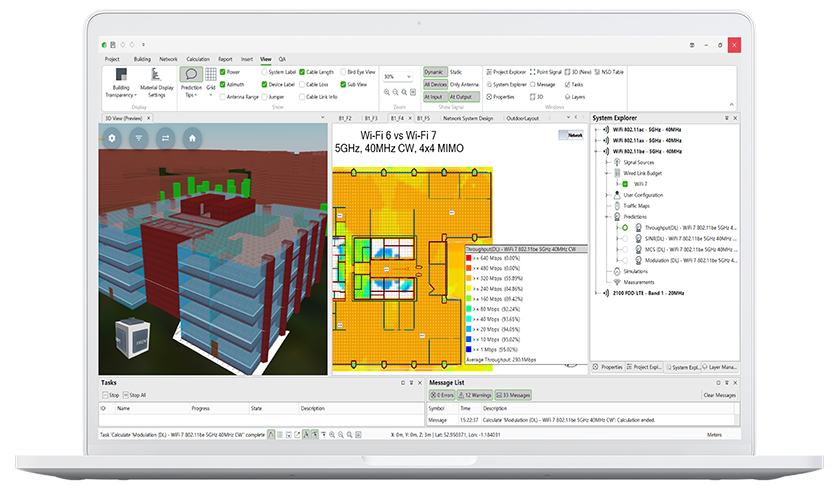The height and width of the screenshot is (489, 838).
Task: Switch to the Calculation ribbon tab
Action: pos(198,59)
